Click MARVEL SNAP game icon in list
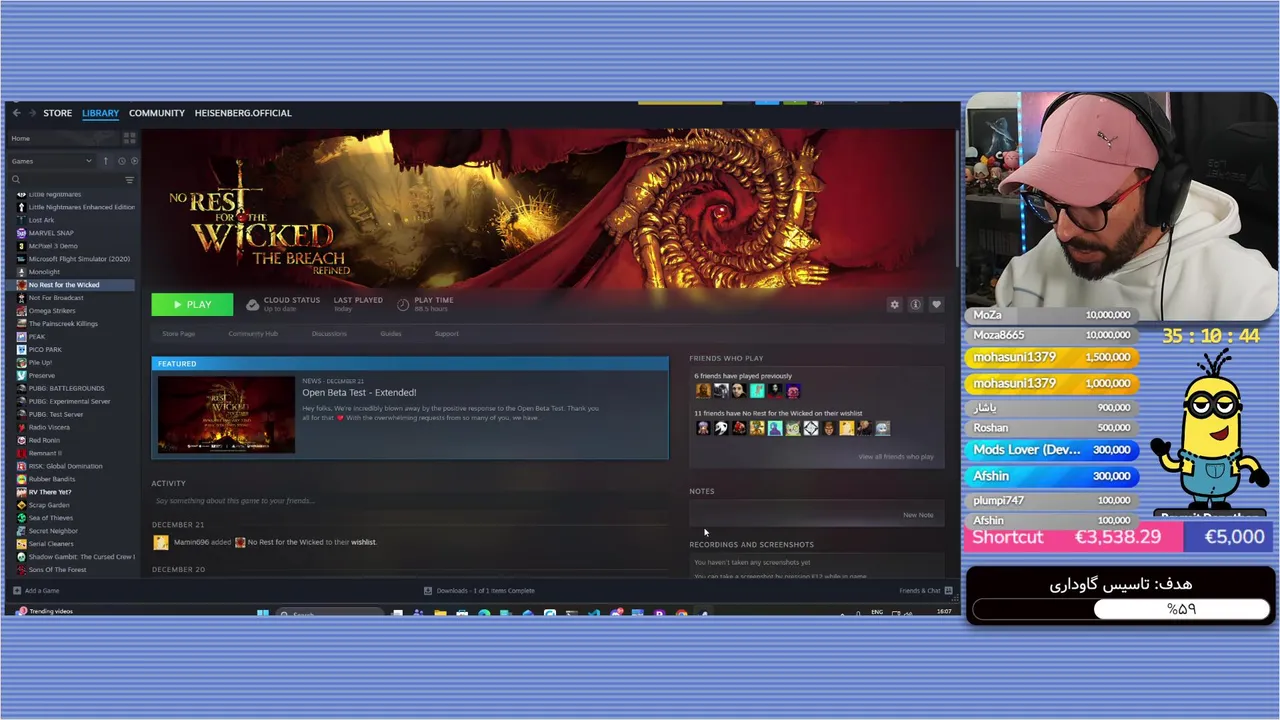Viewport: 1280px width, 720px height. pyautogui.click(x=21, y=233)
